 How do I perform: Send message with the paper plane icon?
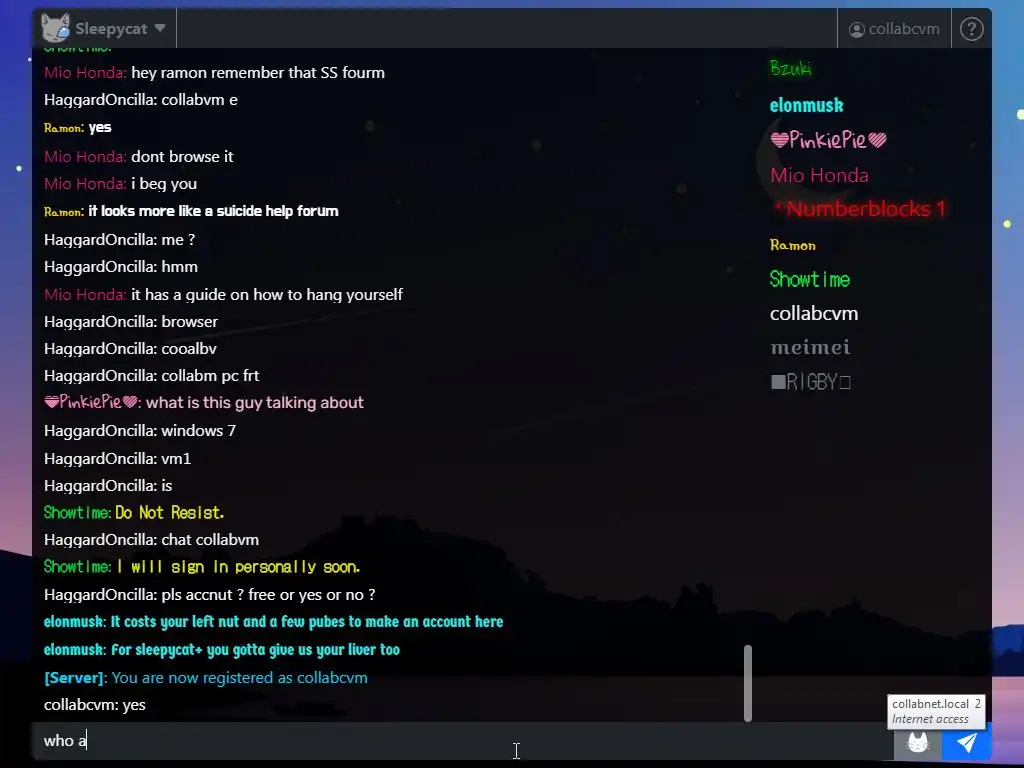coord(967,743)
